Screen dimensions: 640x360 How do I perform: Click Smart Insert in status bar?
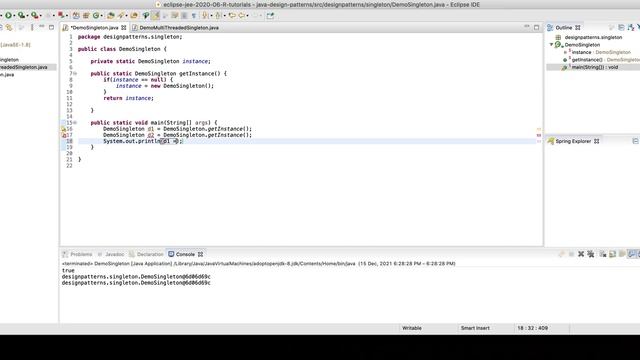tap(475, 328)
